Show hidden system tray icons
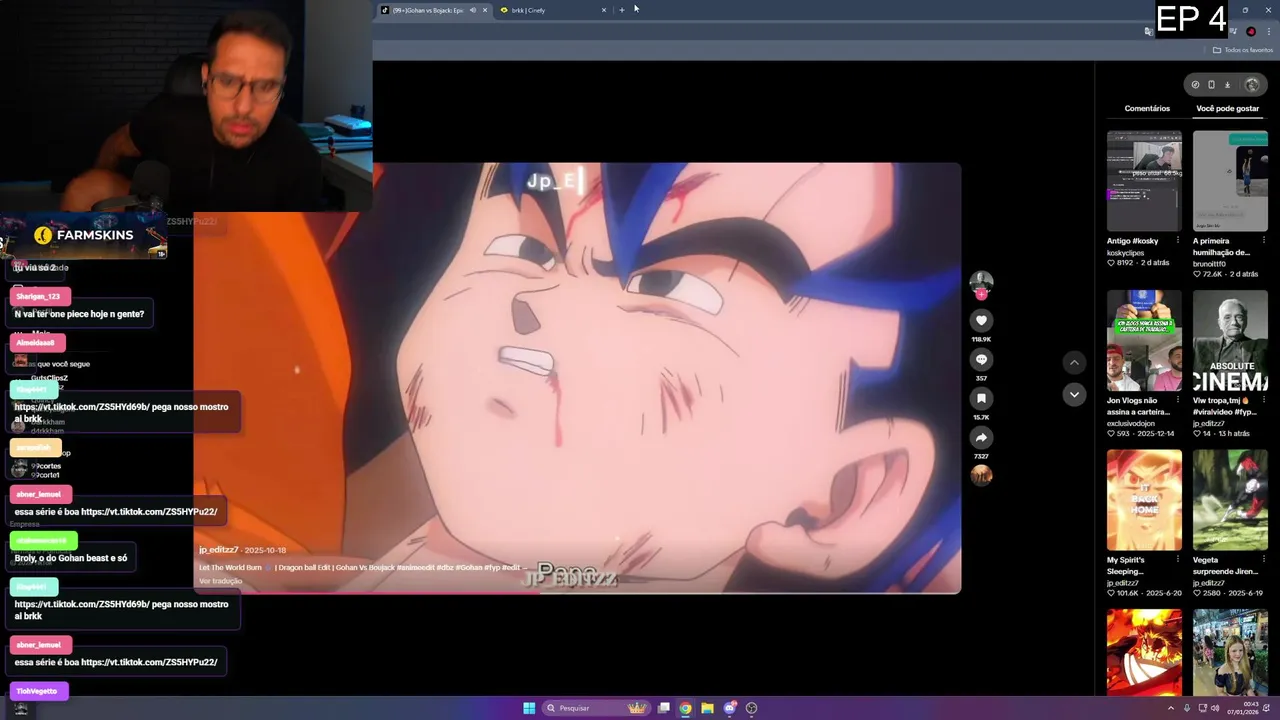1280x720 pixels. (1171, 708)
